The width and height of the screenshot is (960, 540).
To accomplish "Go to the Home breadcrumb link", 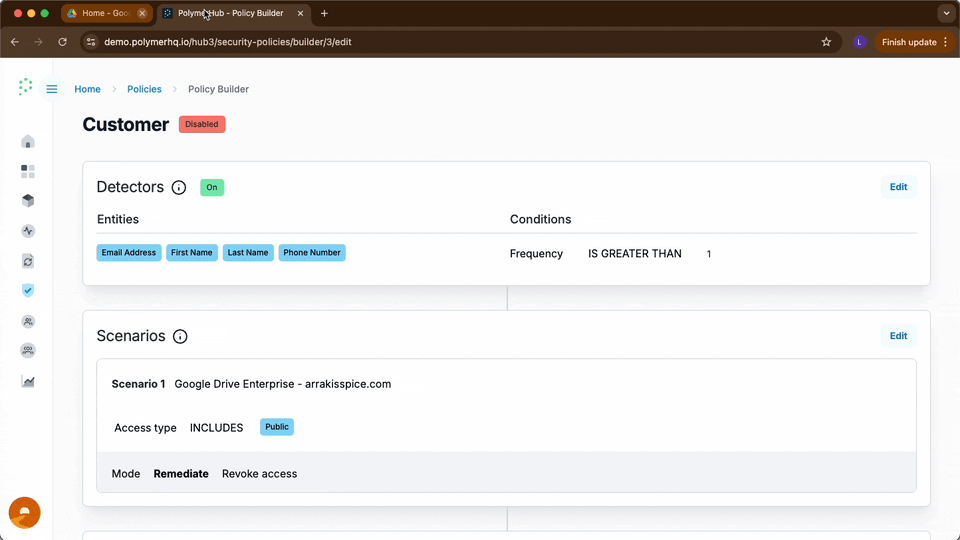I will coord(88,89).
